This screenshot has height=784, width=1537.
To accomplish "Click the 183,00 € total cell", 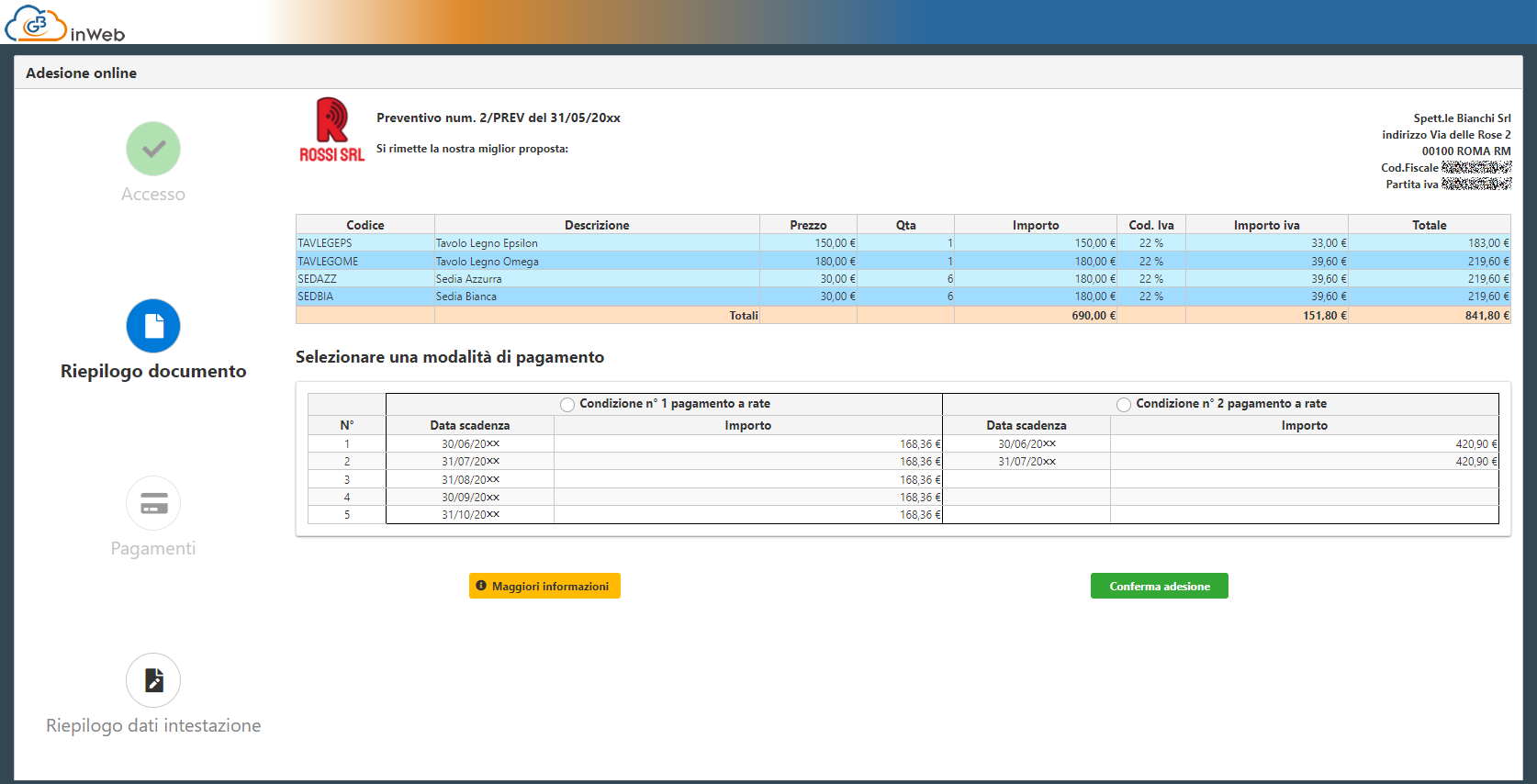I will click(1430, 243).
